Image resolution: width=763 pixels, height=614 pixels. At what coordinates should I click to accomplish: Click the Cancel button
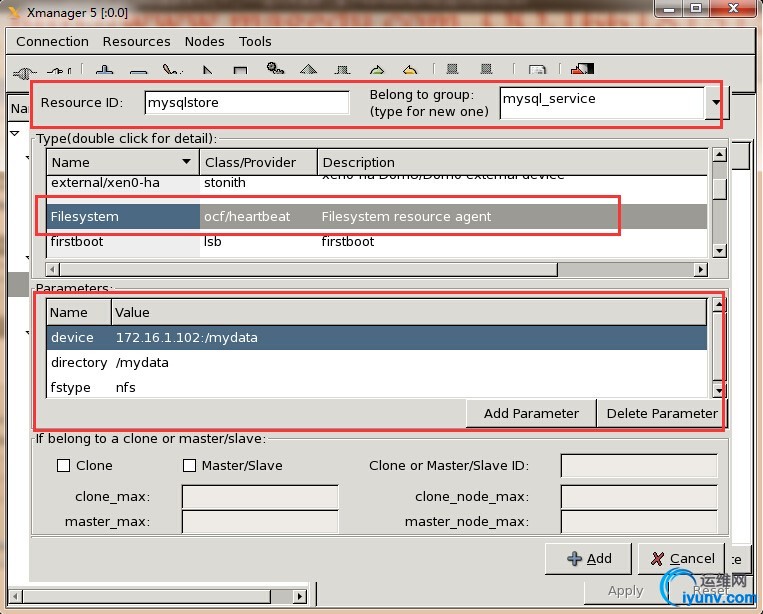coord(681,559)
